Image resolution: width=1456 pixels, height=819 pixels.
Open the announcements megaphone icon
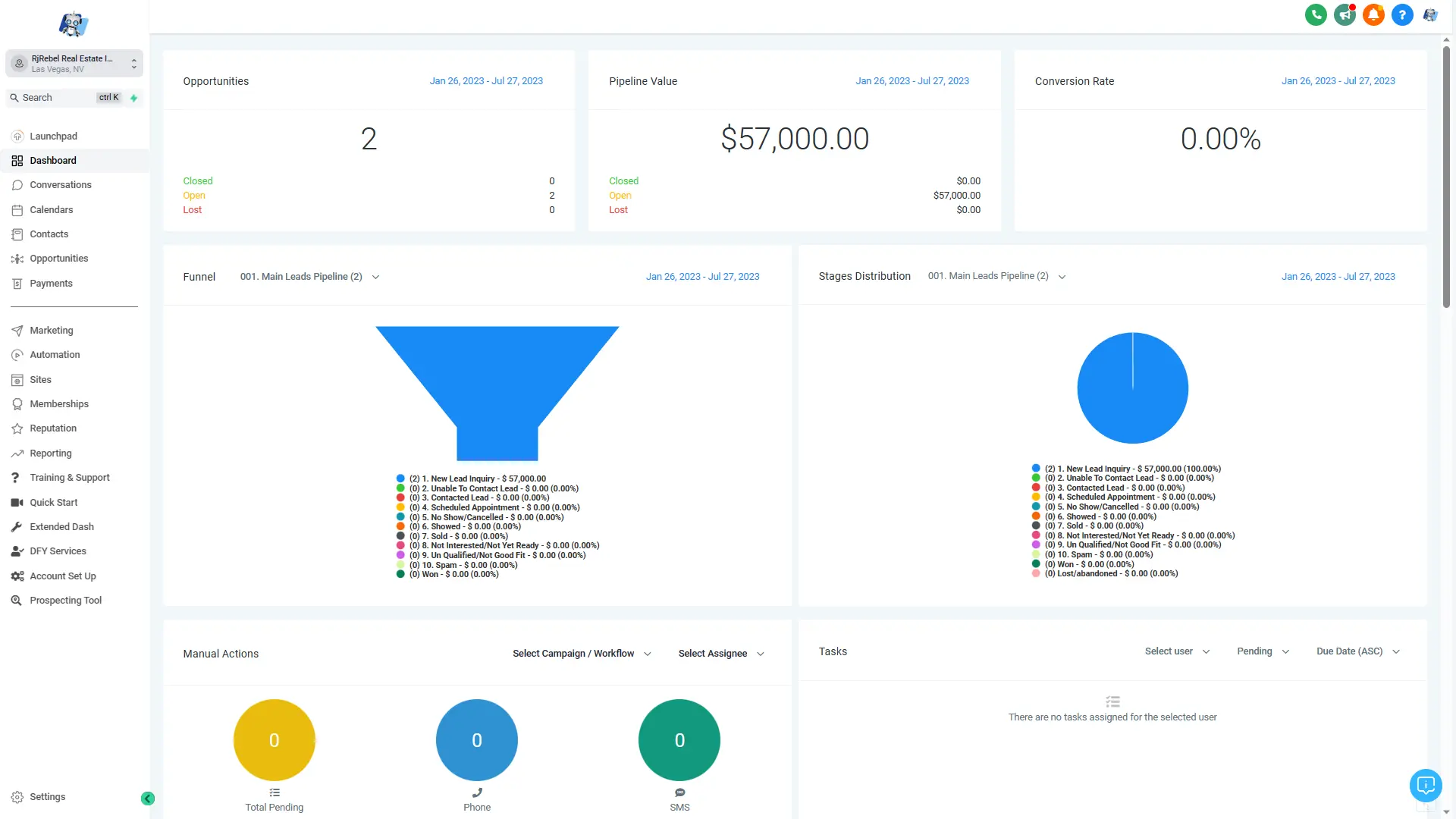1345,14
